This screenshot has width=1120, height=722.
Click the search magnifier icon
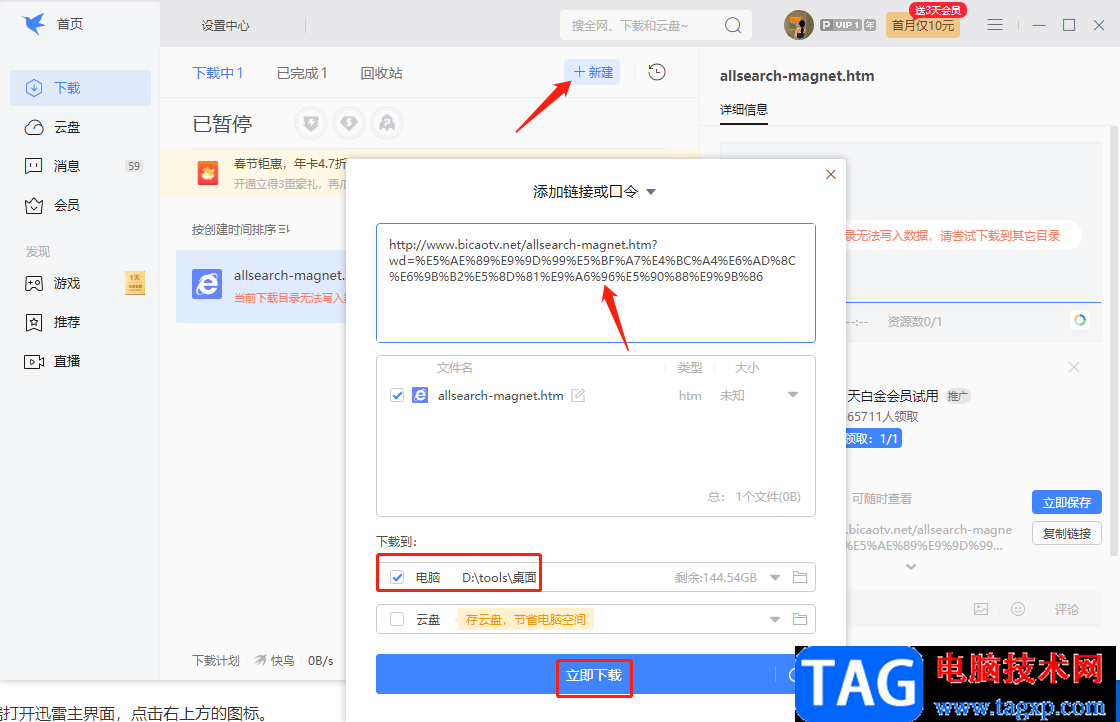coord(733,26)
